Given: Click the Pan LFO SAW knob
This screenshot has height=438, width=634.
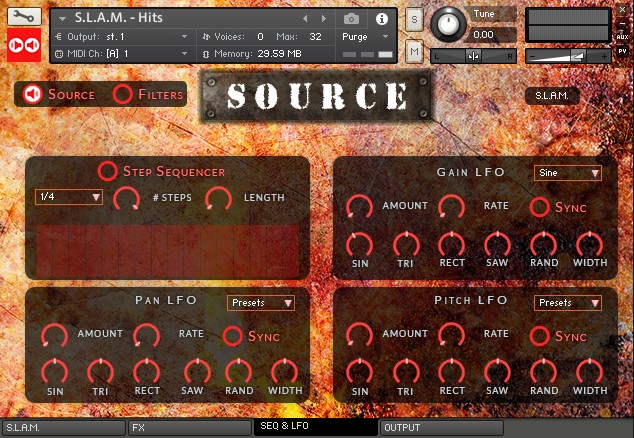Looking at the screenshot, I should [x=197, y=372].
